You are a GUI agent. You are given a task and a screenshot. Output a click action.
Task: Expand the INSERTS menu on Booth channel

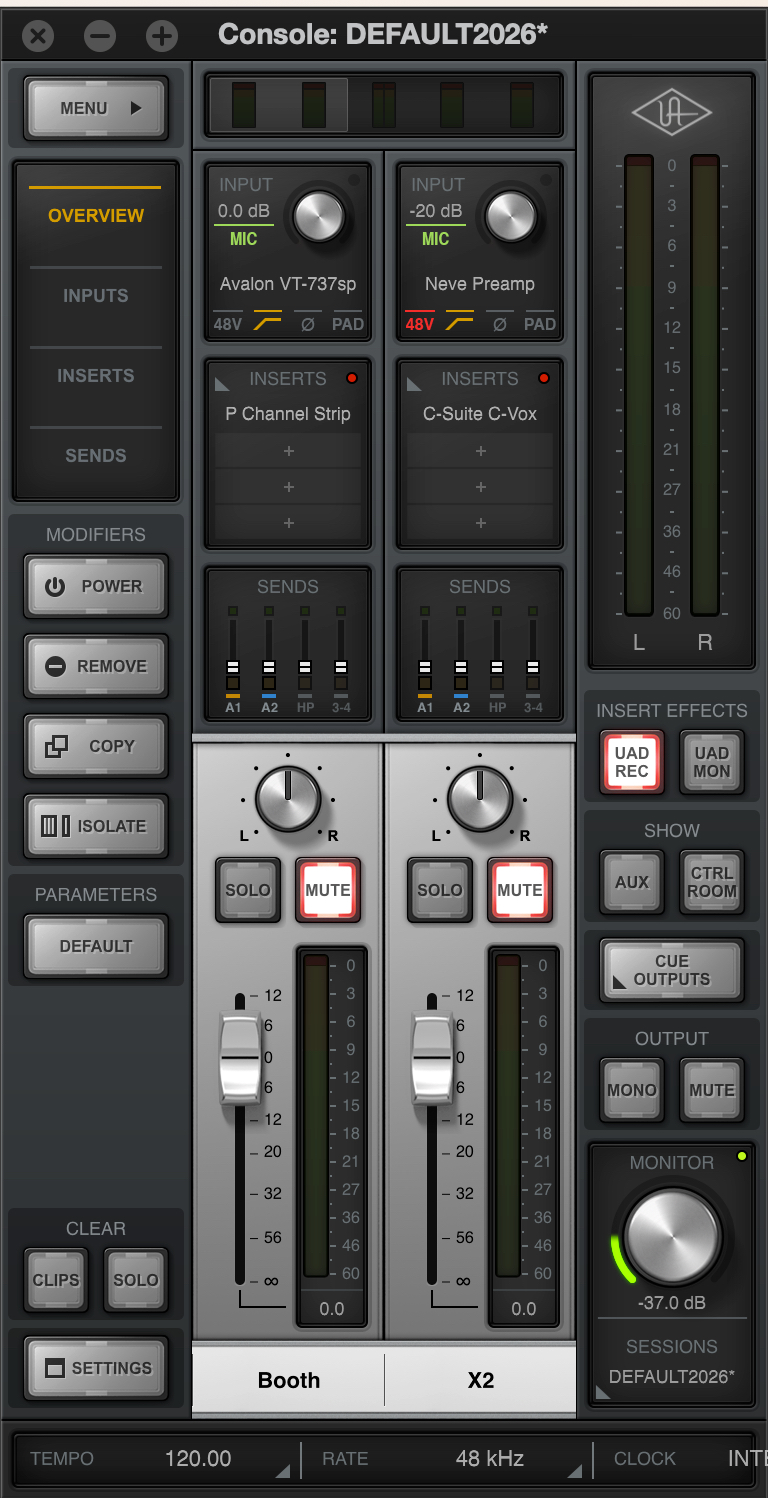222,380
